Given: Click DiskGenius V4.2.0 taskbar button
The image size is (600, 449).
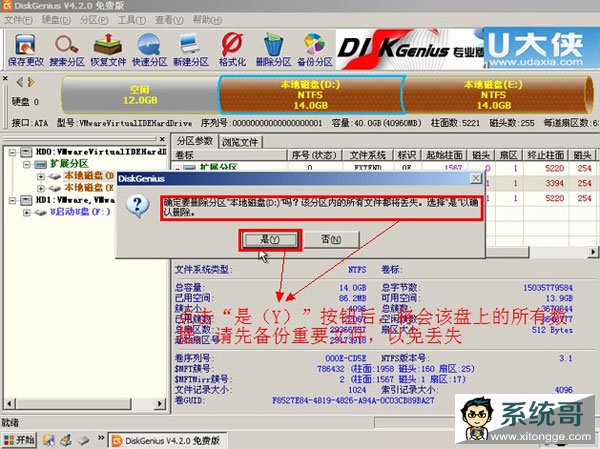Looking at the screenshot, I should pyautogui.click(x=166, y=441).
